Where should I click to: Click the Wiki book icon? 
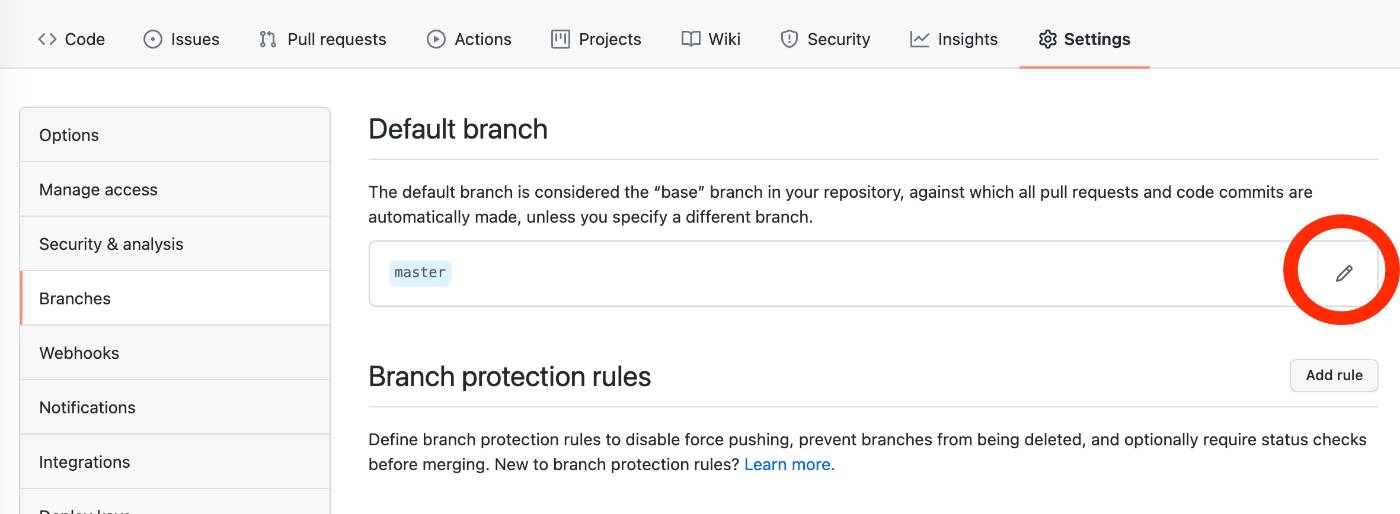(691, 39)
